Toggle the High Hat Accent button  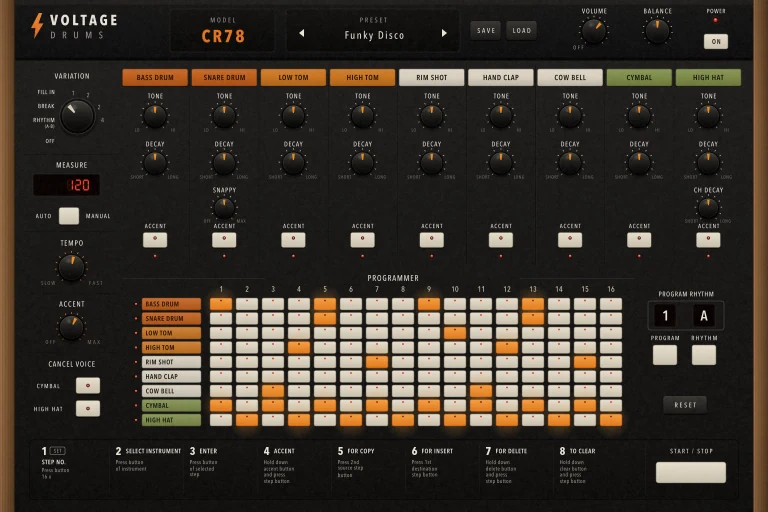coord(708,240)
